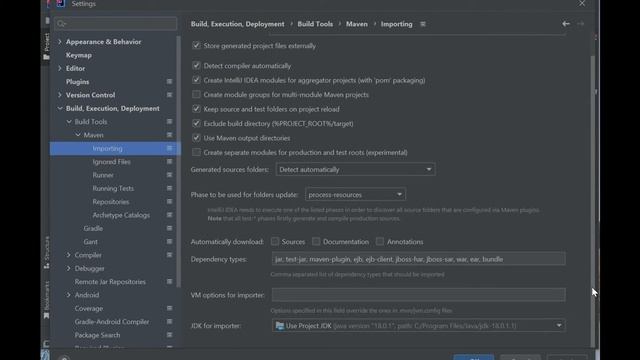This screenshot has width=640, height=360.
Task: Open the Structure tool window sidebar tab
Action: point(47,252)
